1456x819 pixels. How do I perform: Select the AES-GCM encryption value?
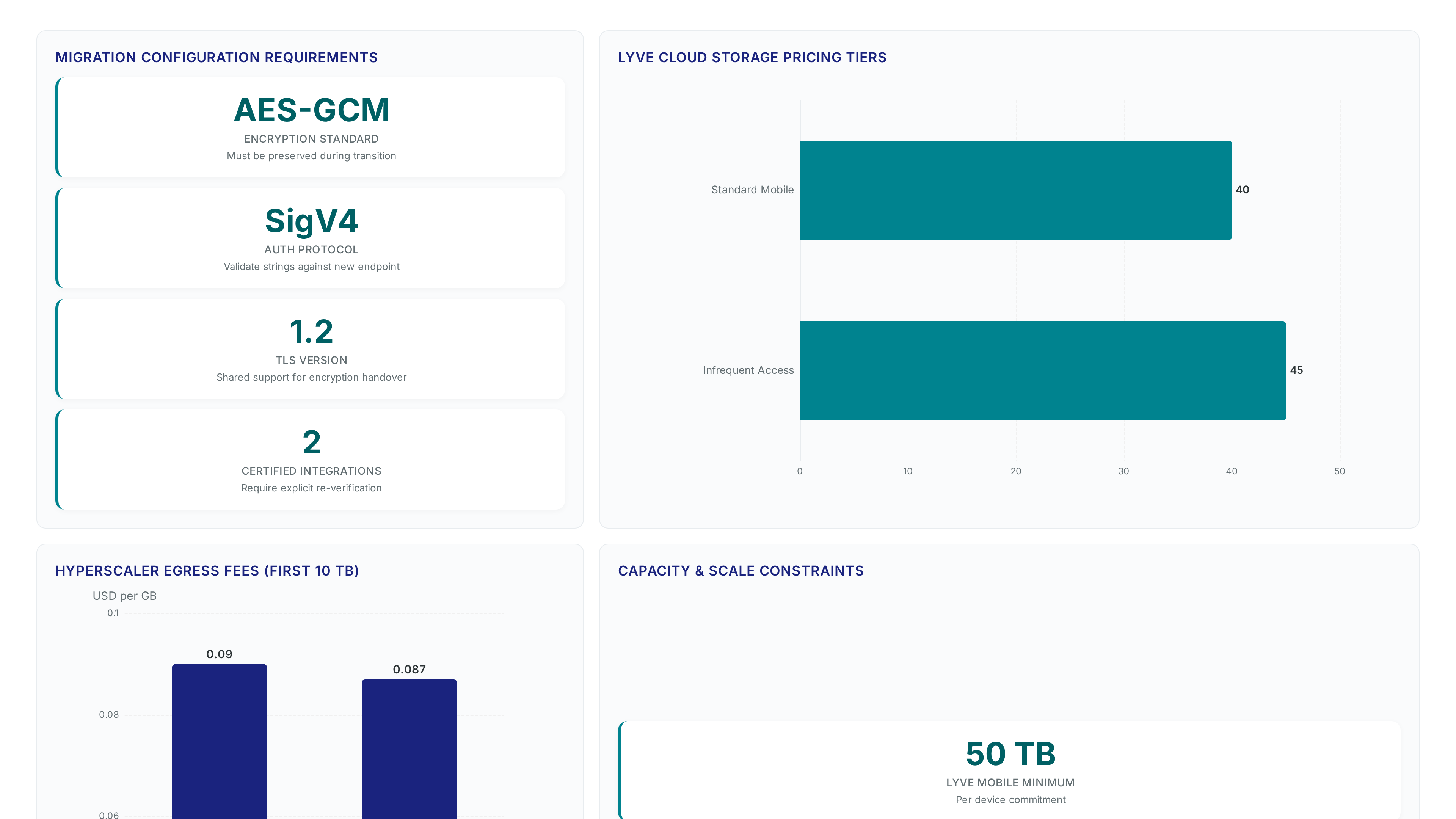point(311,110)
